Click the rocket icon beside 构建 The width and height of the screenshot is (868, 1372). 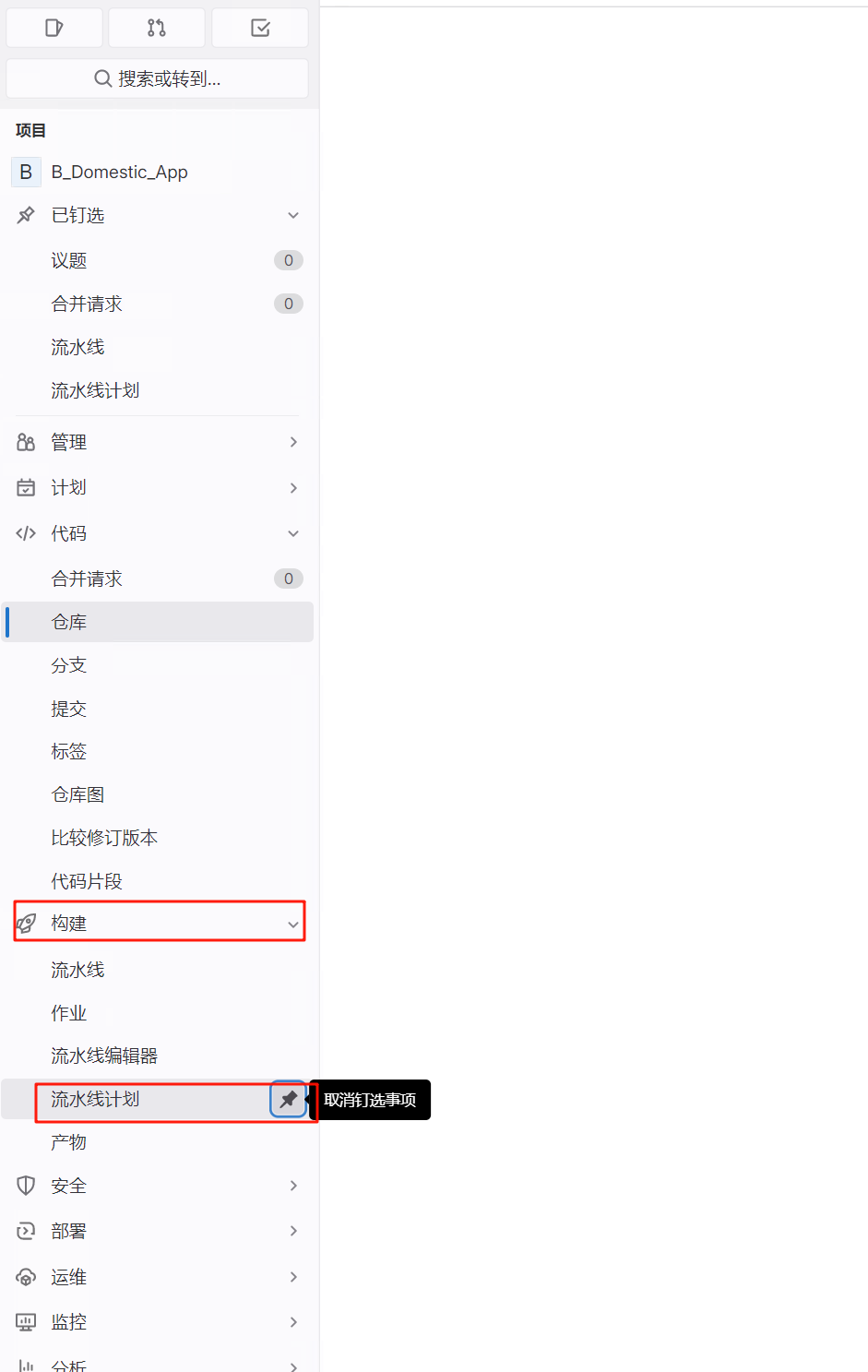click(x=26, y=924)
